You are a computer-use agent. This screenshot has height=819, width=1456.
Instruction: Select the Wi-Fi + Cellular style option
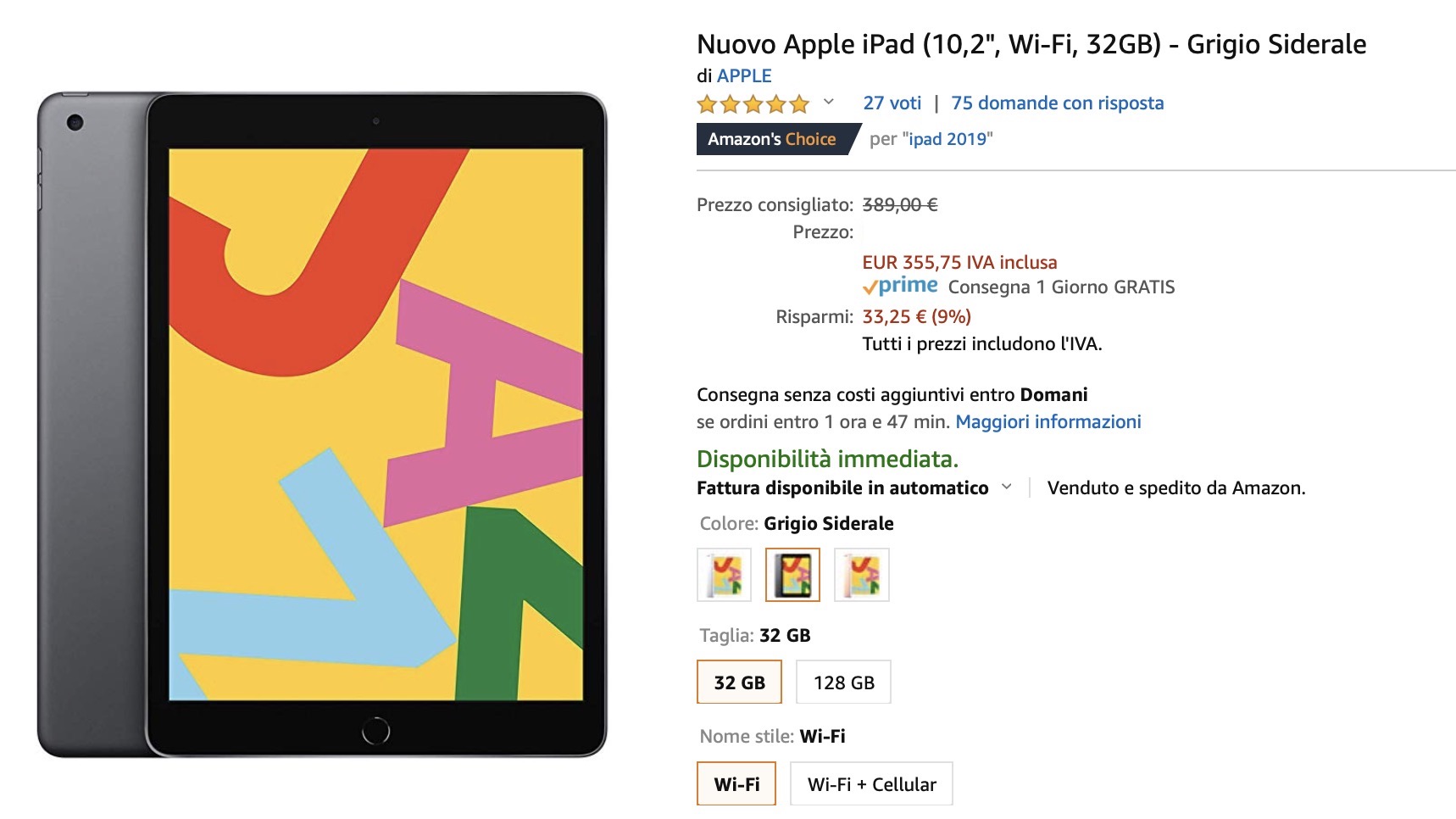click(871, 784)
